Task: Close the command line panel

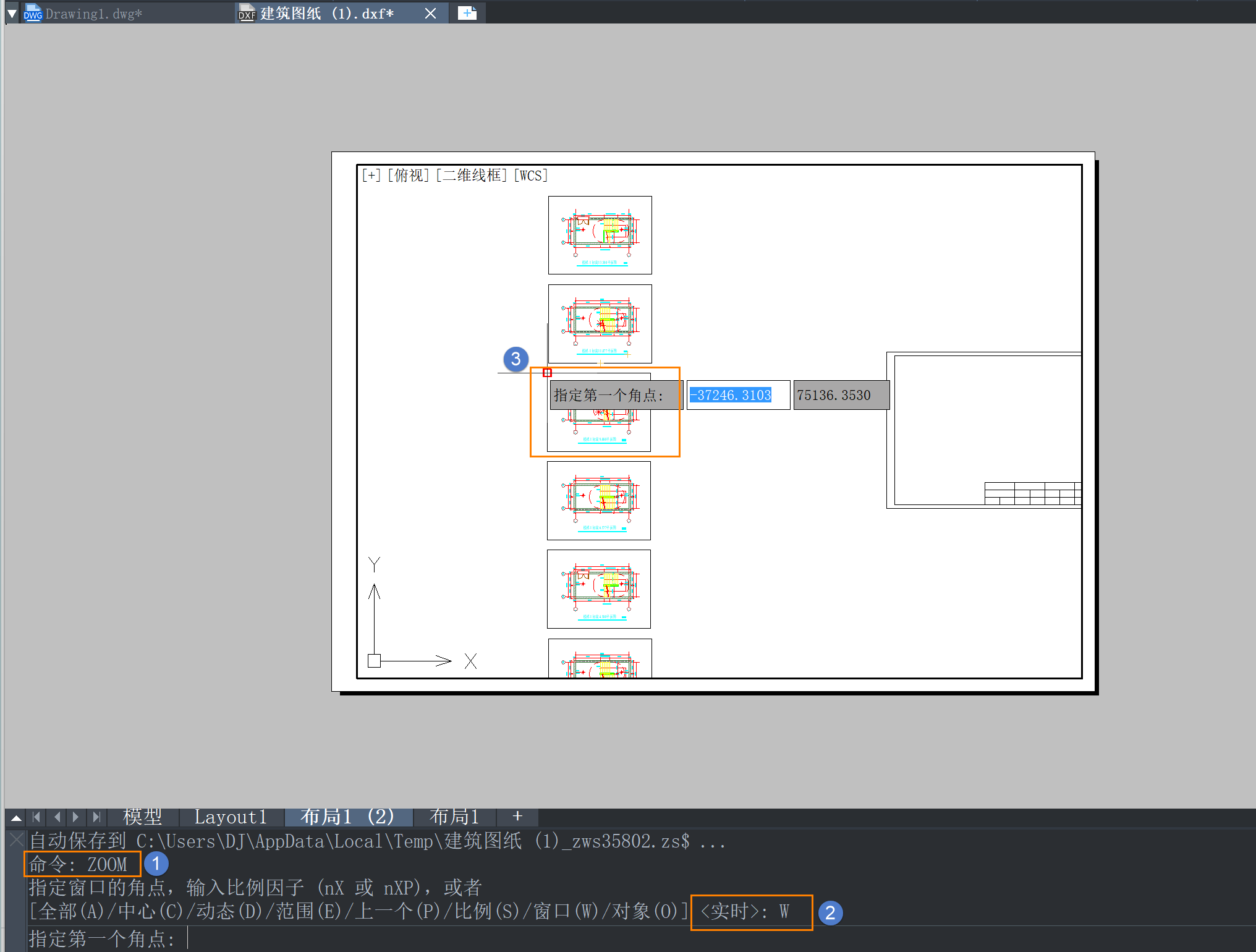Action: (x=17, y=839)
